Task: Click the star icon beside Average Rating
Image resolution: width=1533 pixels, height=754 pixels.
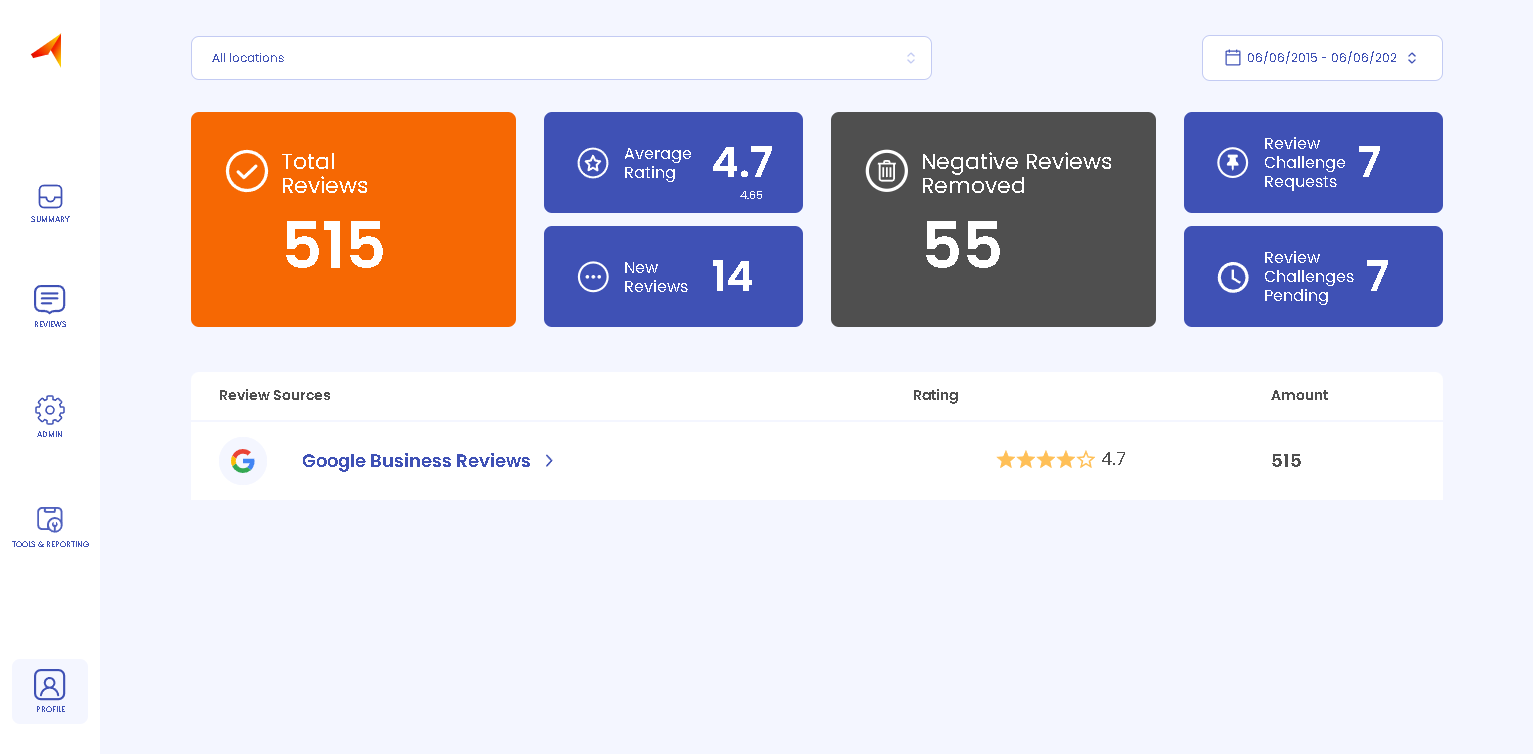Action: click(593, 163)
